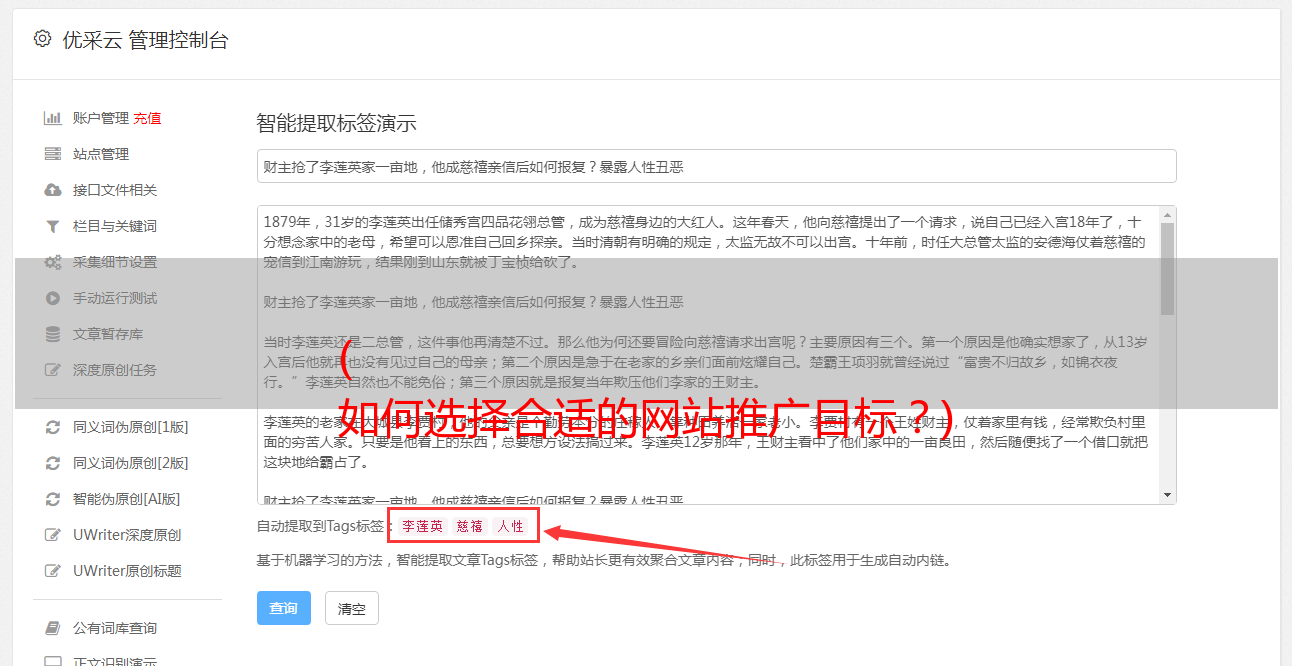Click the cloud icon for 接口文件相关

(x=53, y=190)
